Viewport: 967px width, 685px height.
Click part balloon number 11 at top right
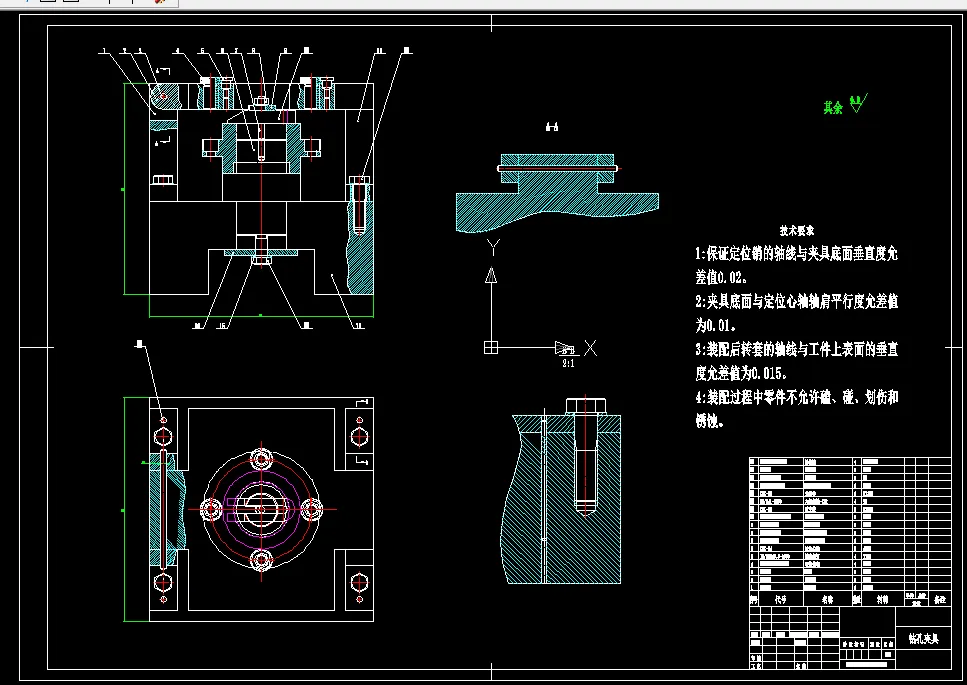click(x=379, y=51)
